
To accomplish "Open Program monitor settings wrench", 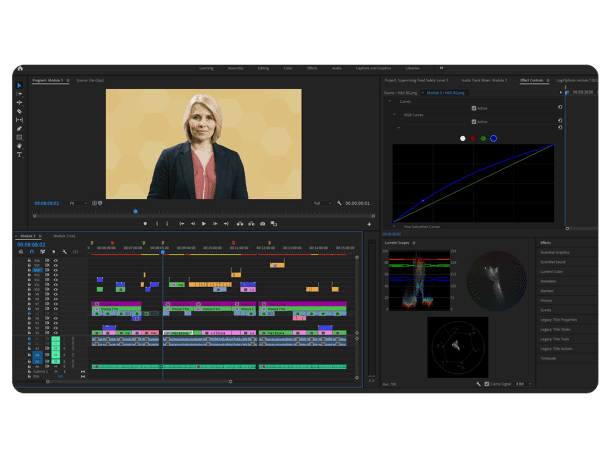I will coord(340,203).
